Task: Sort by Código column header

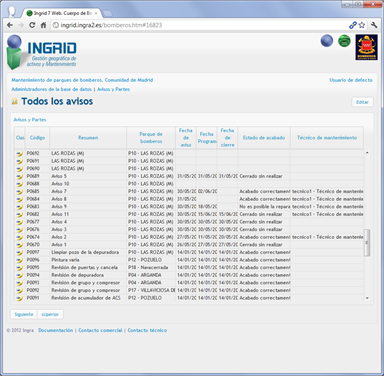Action: pos(37,138)
